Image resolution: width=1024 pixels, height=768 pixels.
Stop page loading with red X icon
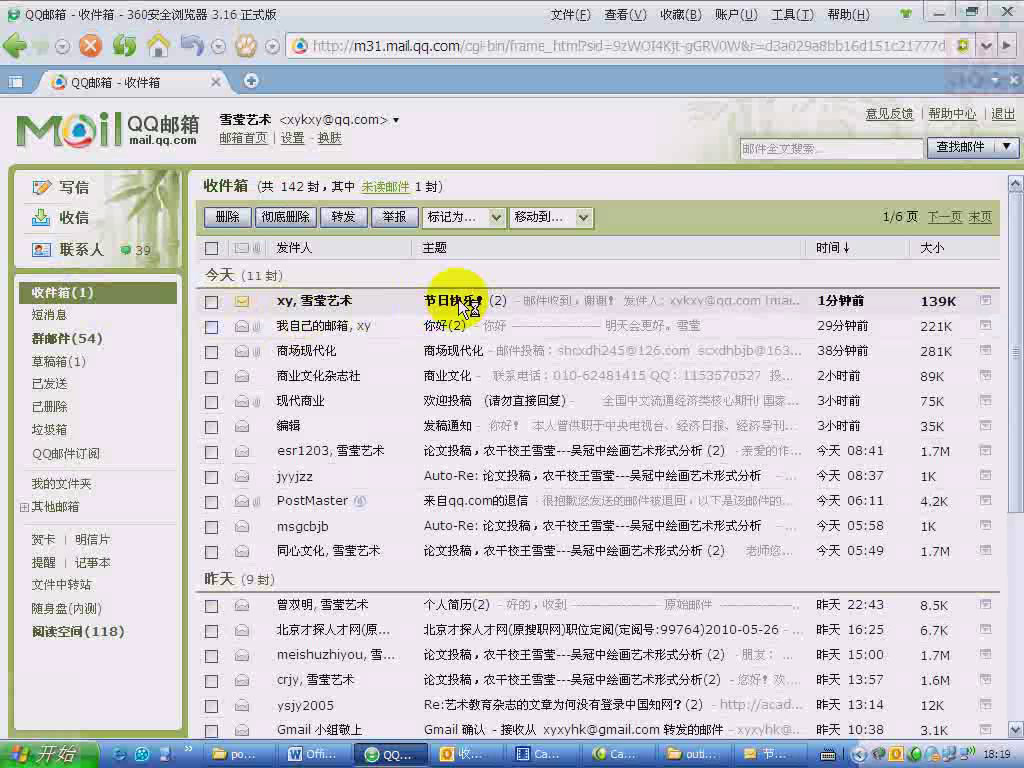[91, 46]
